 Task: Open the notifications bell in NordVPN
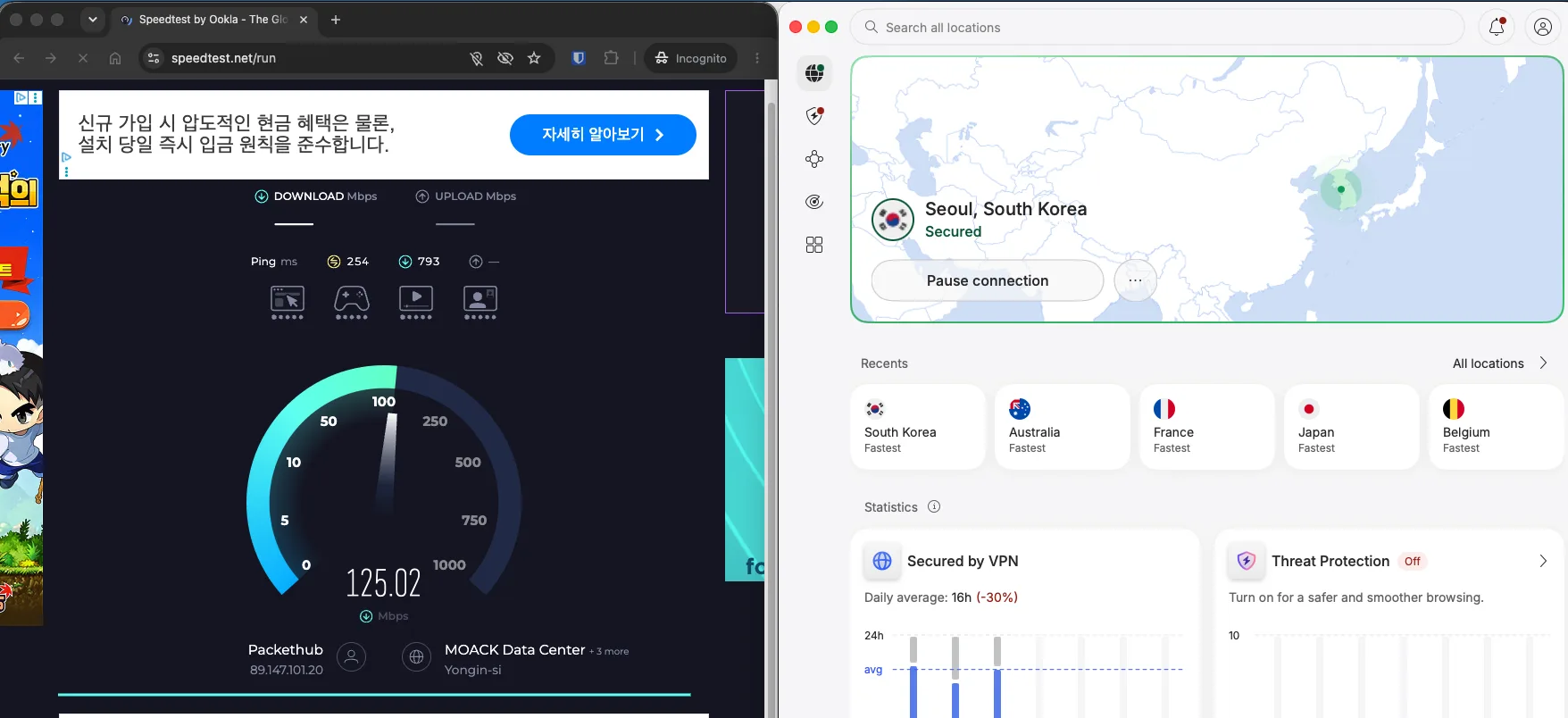point(1497,27)
